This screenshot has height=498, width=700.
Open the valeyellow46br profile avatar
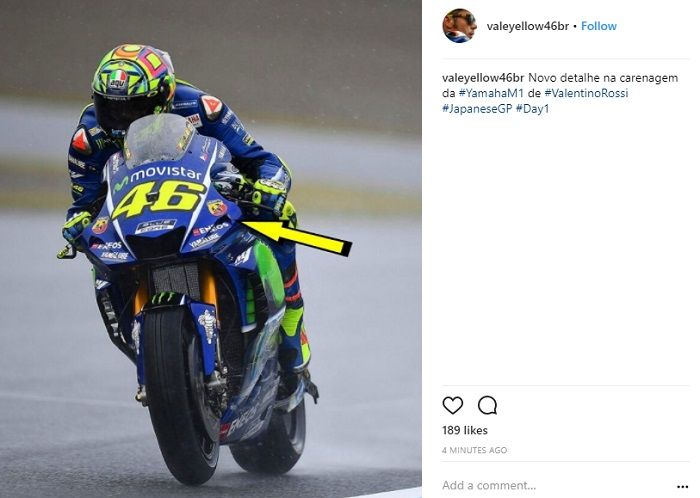459,26
